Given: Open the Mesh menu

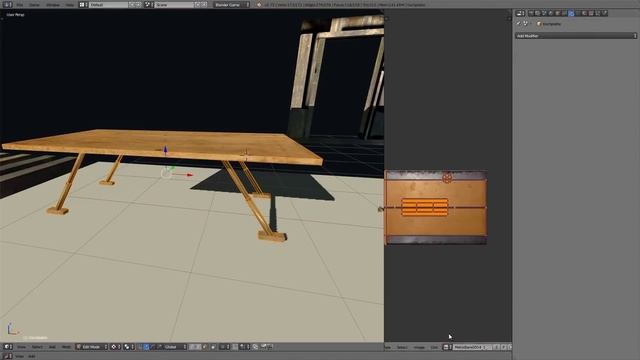Looking at the screenshot, I should pyautogui.click(x=66, y=347).
